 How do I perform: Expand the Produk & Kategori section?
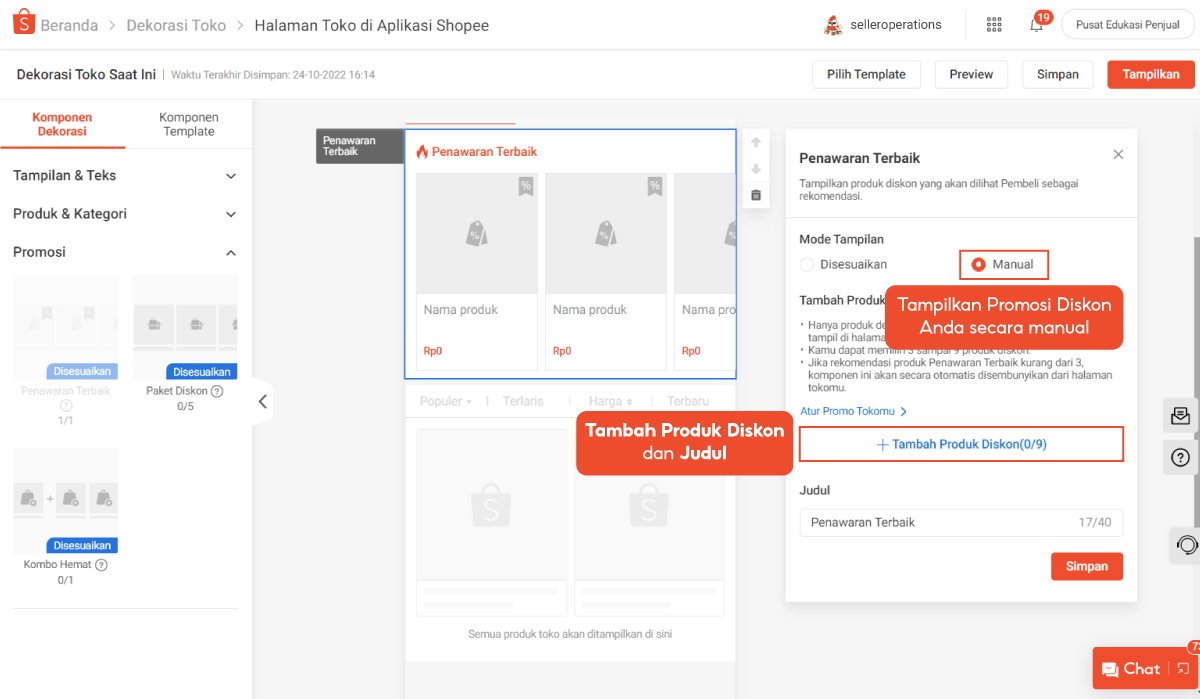125,214
